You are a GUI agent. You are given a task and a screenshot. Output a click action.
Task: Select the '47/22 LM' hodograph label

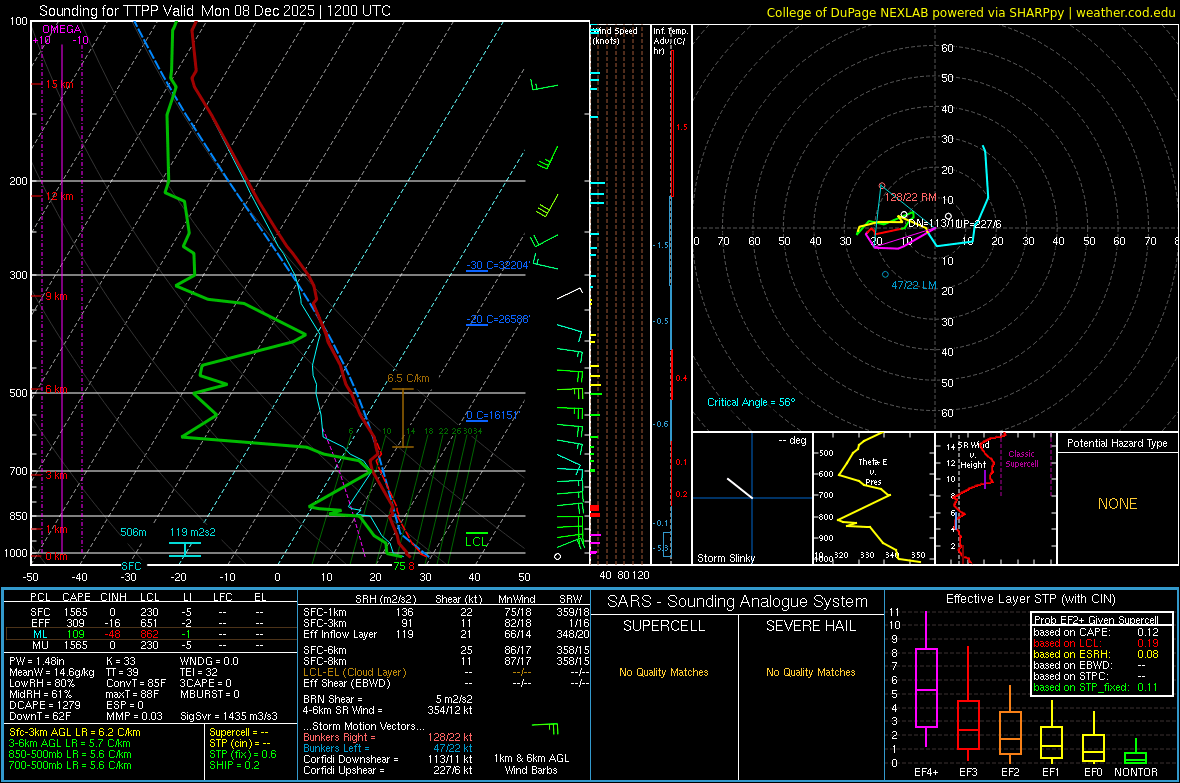(x=914, y=285)
